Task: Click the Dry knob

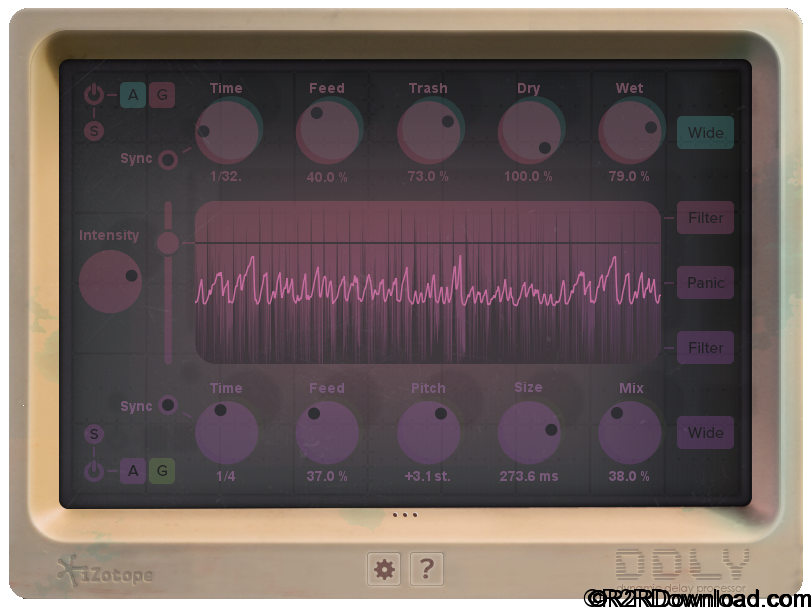Action: (530, 131)
